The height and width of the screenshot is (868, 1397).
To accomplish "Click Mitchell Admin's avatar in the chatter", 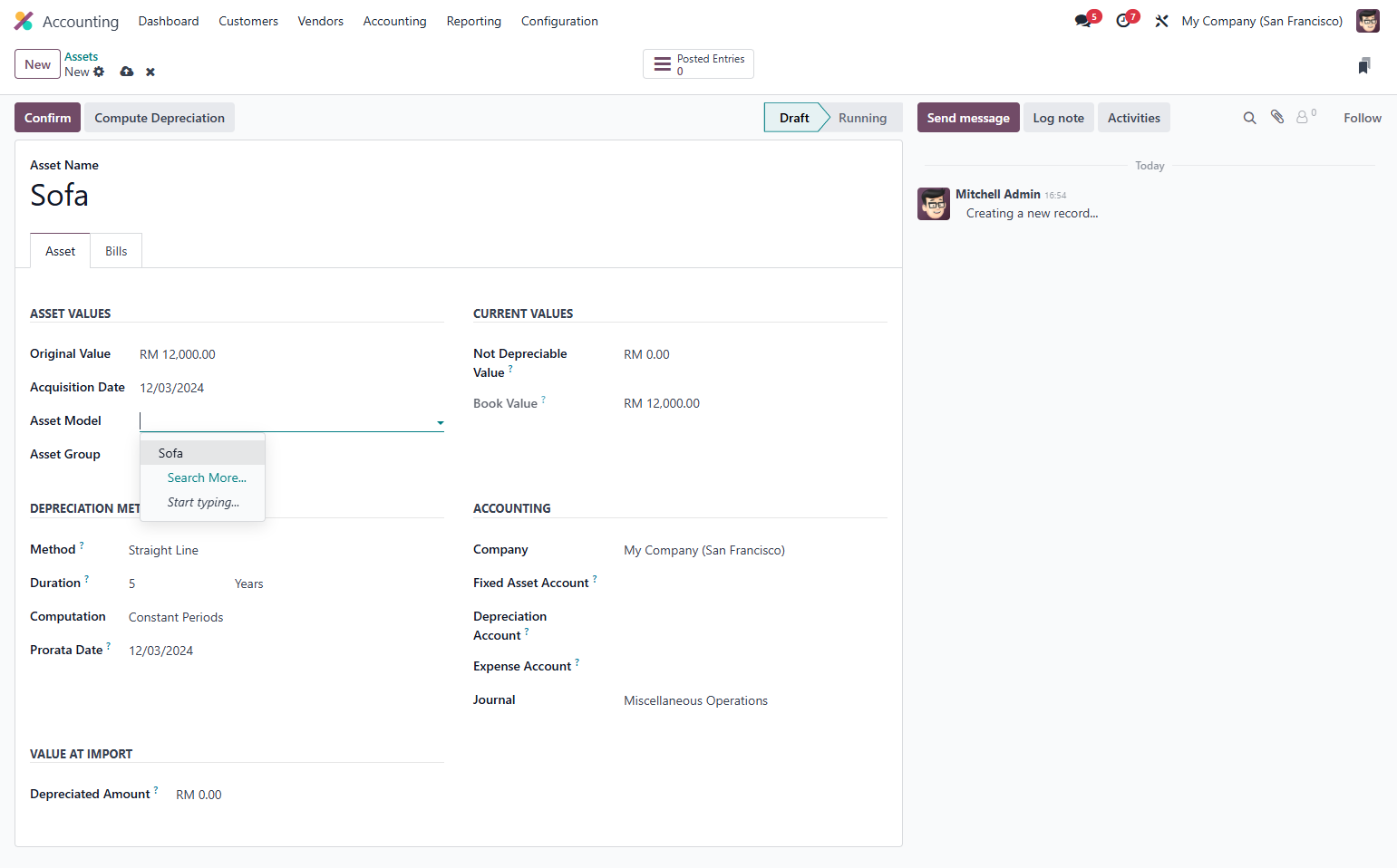I will [x=934, y=204].
